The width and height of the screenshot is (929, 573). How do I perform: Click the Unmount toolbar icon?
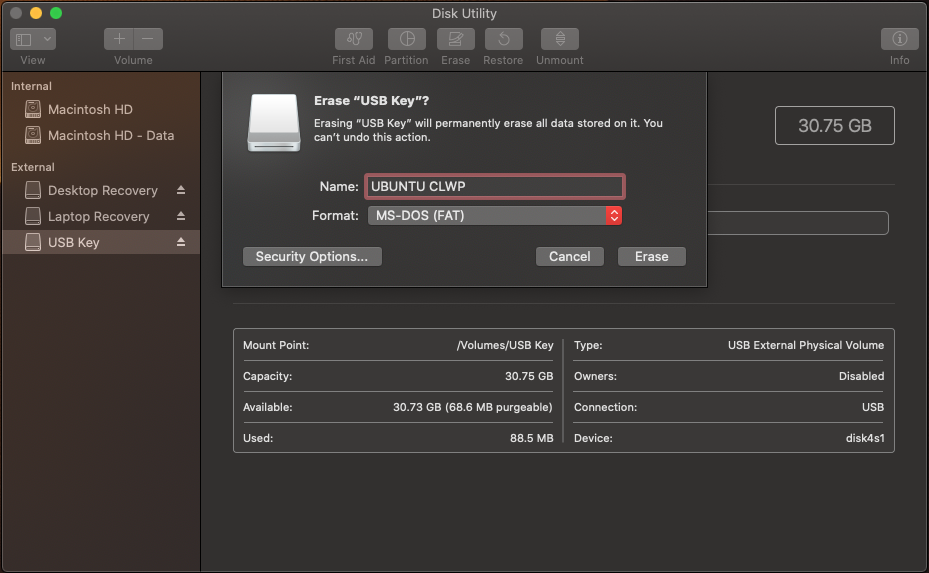coord(560,39)
